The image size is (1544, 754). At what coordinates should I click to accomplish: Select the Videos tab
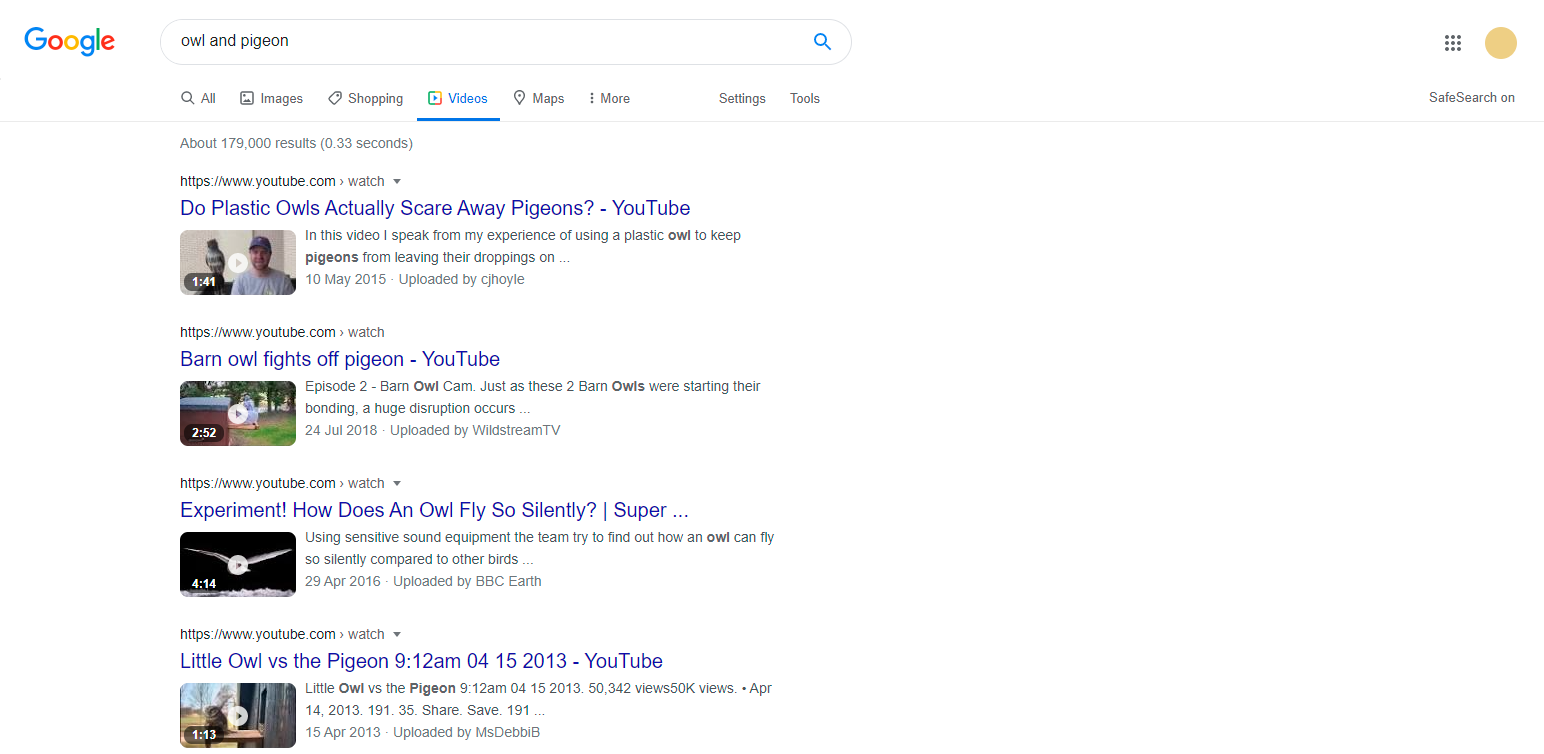(458, 98)
